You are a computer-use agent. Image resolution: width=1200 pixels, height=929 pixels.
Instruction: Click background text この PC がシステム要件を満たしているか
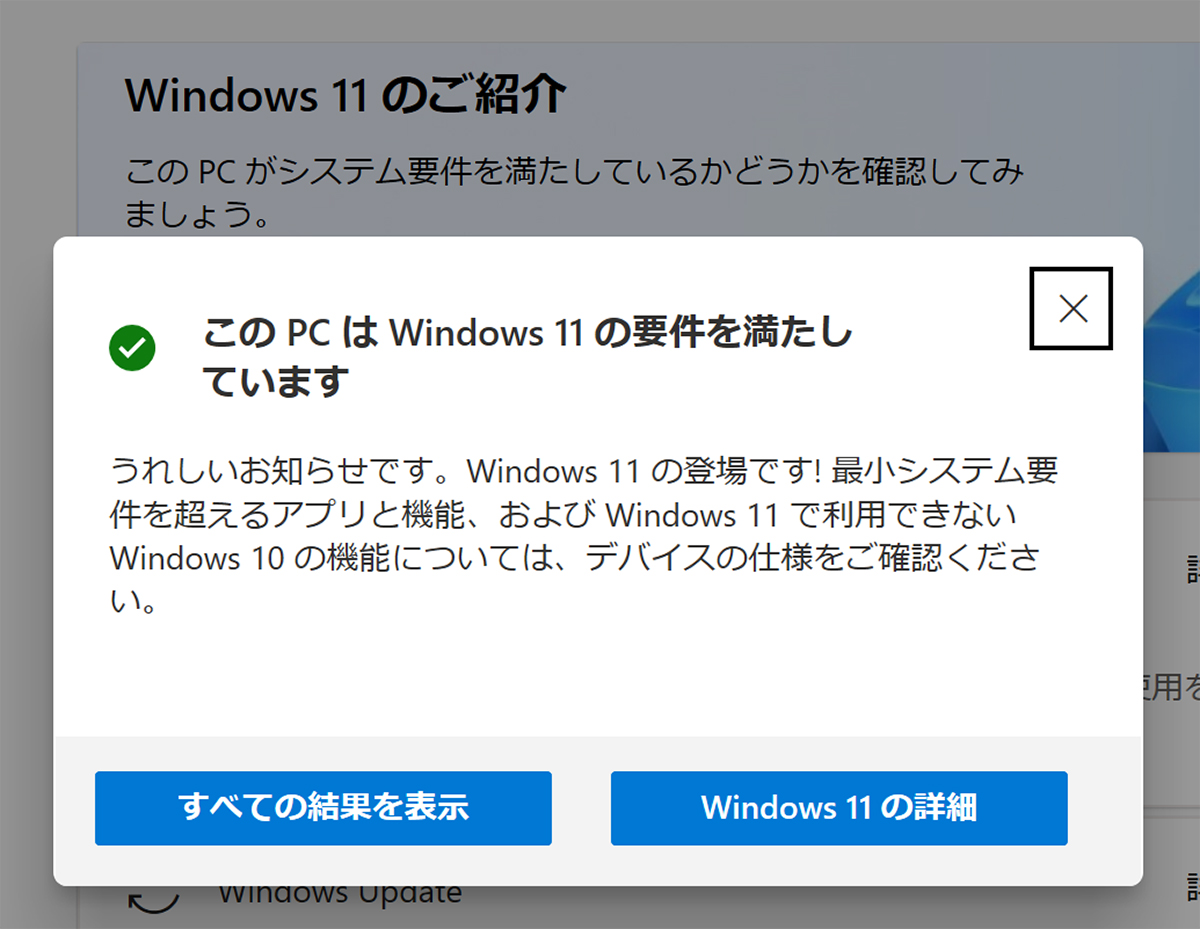(574, 171)
